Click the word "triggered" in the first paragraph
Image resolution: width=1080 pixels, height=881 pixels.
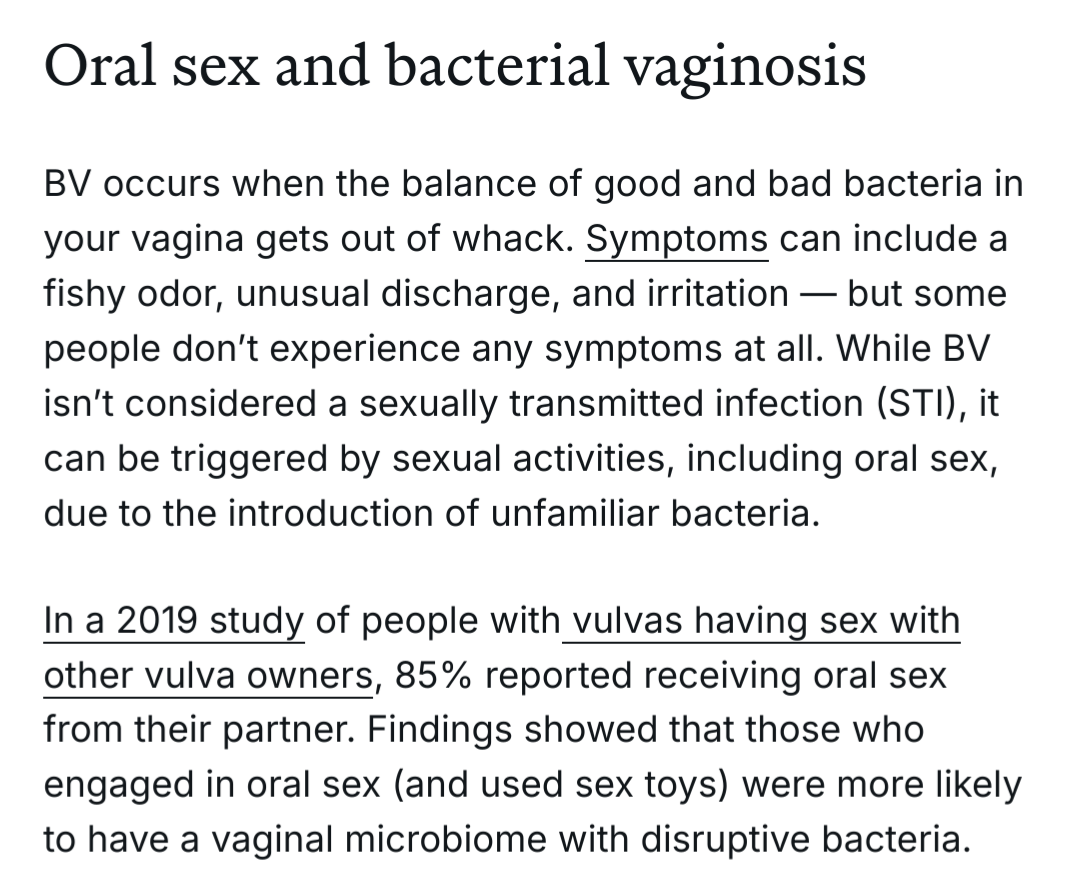[249, 459]
